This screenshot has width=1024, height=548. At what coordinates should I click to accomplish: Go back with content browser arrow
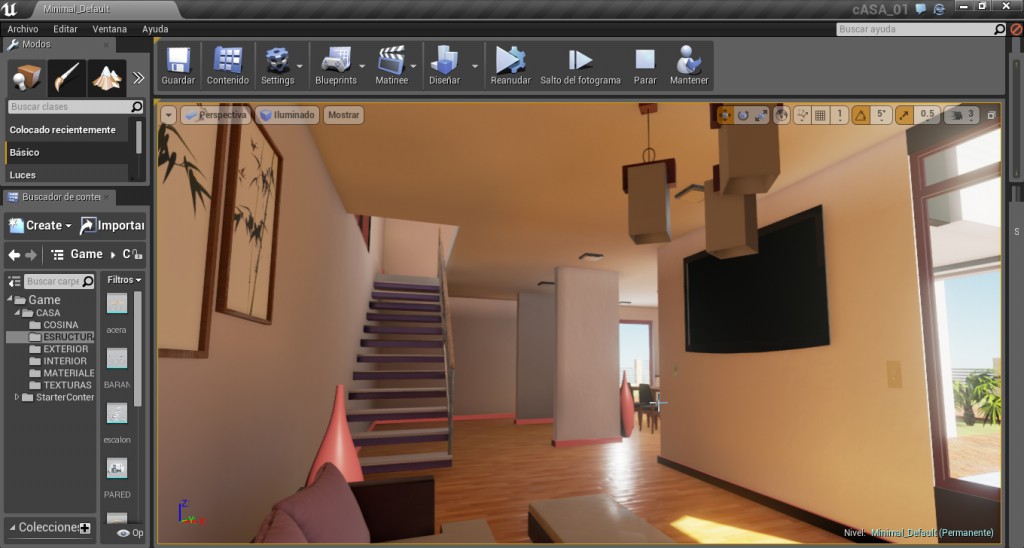point(14,255)
